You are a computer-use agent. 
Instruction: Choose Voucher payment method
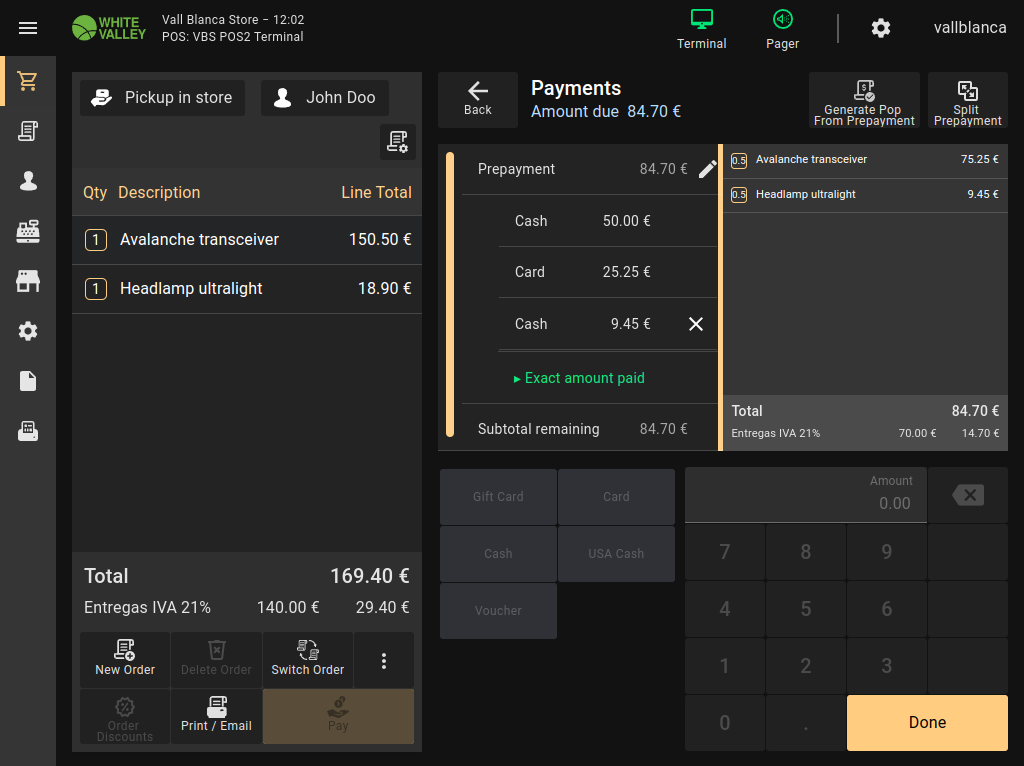click(x=498, y=611)
